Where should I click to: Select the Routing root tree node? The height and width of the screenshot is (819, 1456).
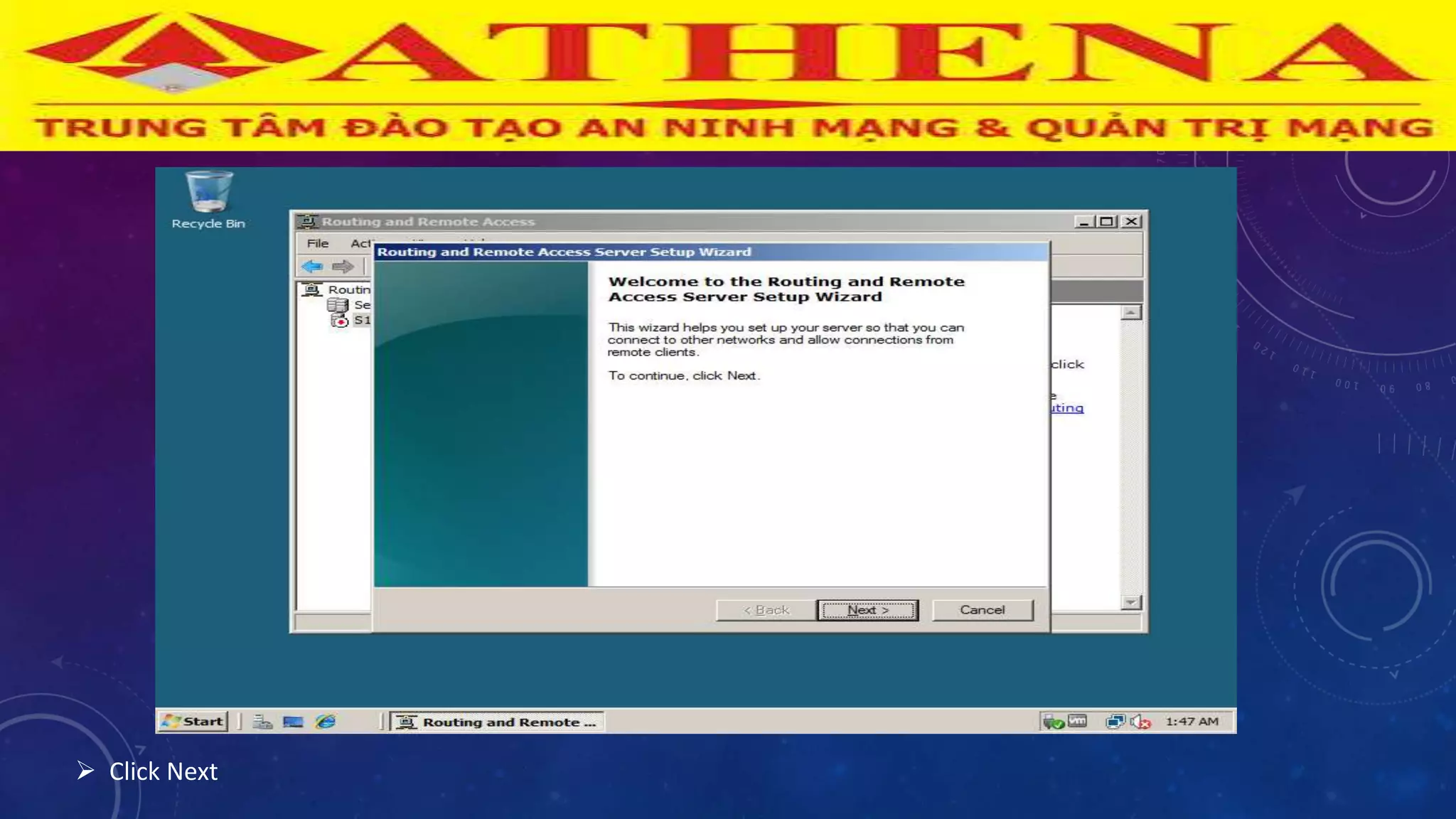348,289
